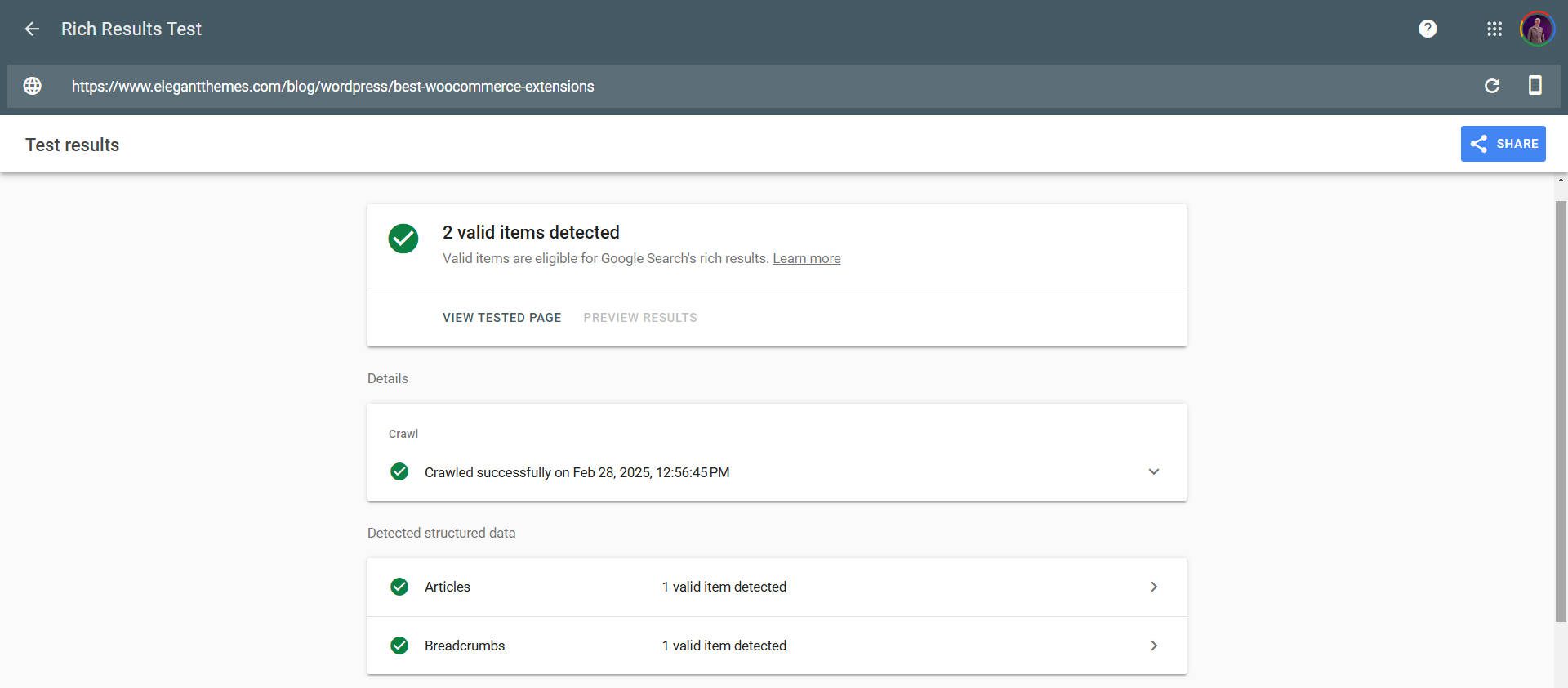1568x688 pixels.
Task: Click 'Rich Results Test' title
Action: click(x=131, y=29)
